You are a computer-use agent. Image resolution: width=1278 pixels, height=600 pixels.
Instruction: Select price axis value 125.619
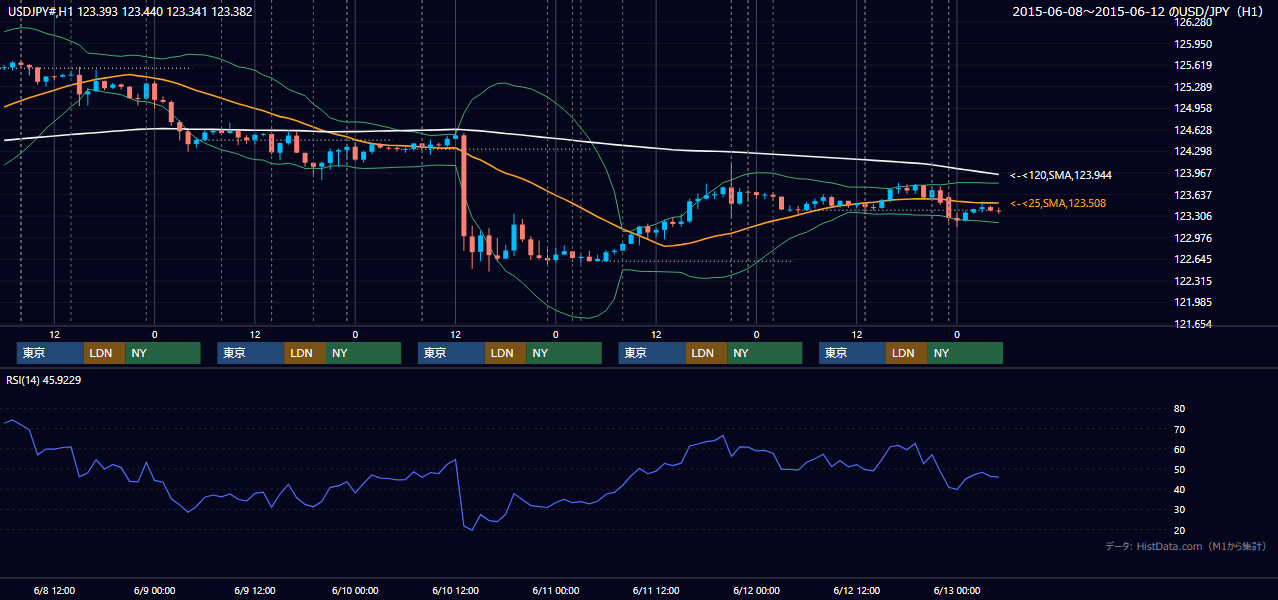[x=1193, y=65]
